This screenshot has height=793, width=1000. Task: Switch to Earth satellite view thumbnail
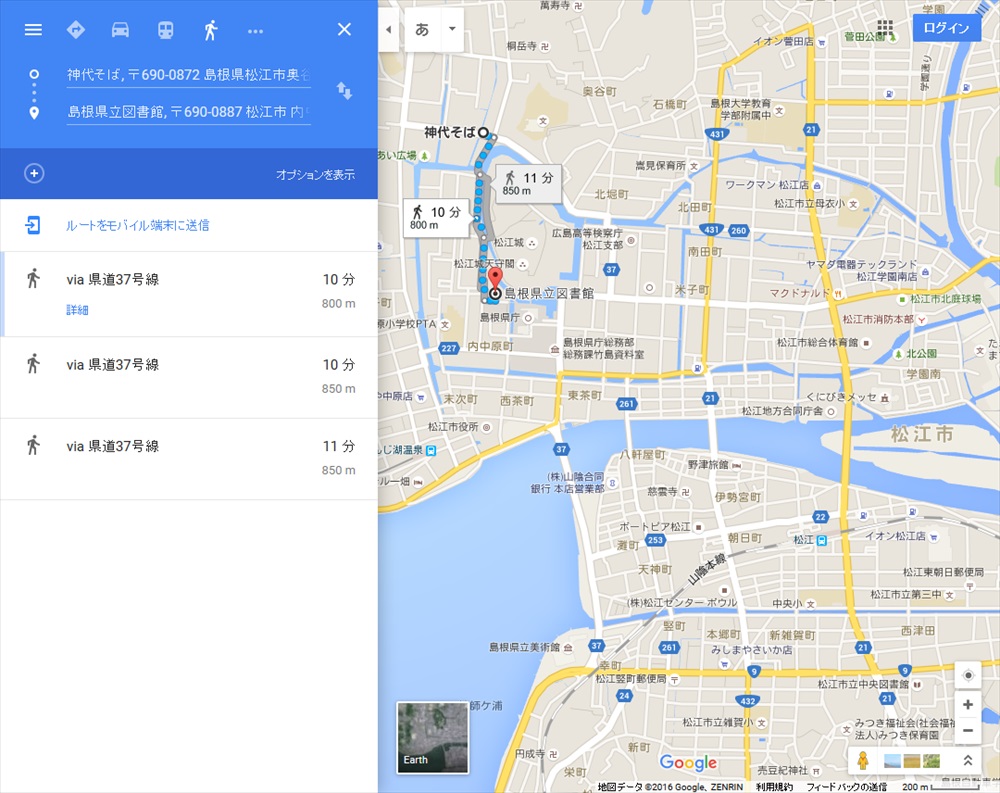coord(432,737)
